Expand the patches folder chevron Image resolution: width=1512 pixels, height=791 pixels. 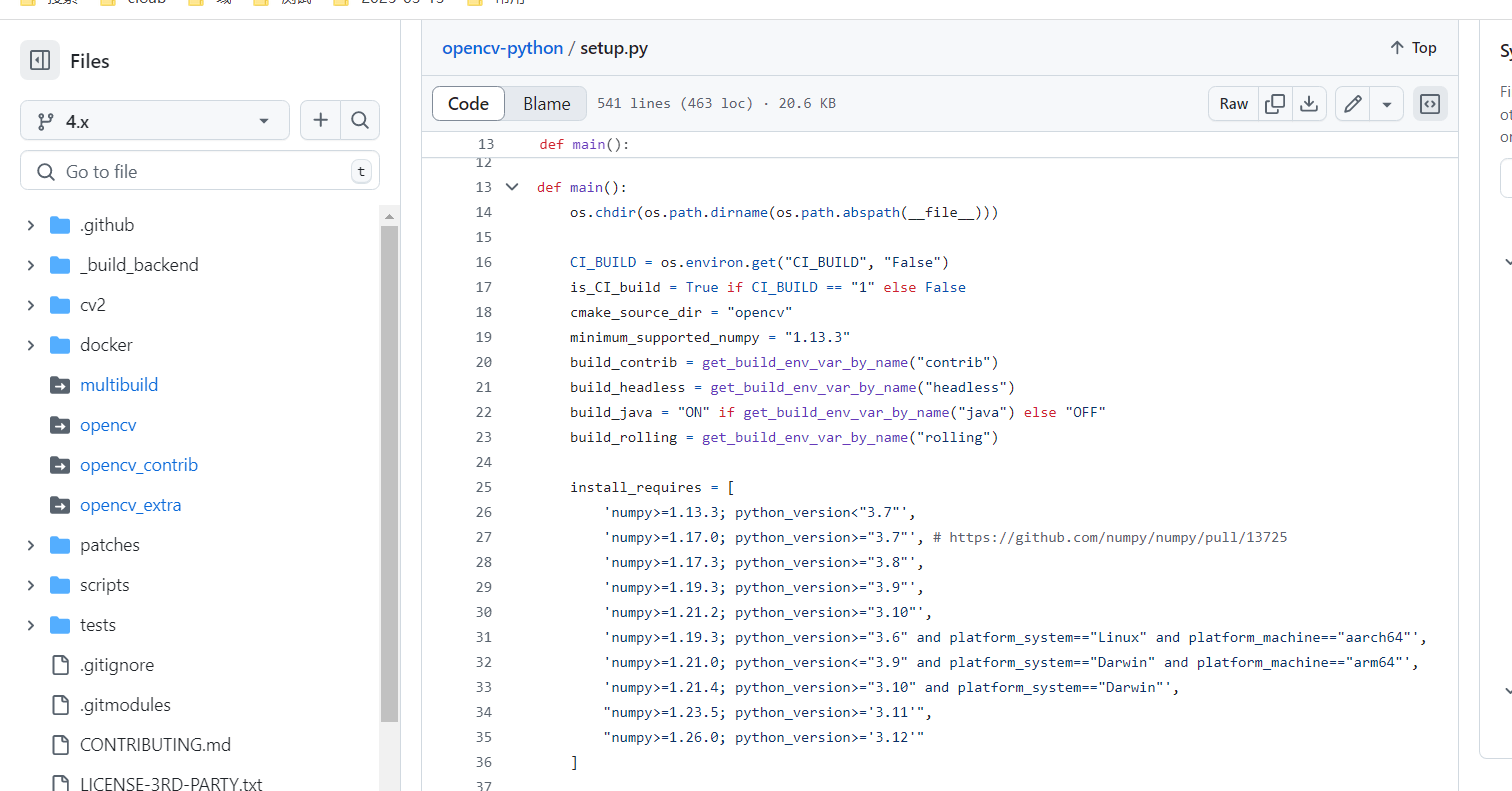(31, 545)
